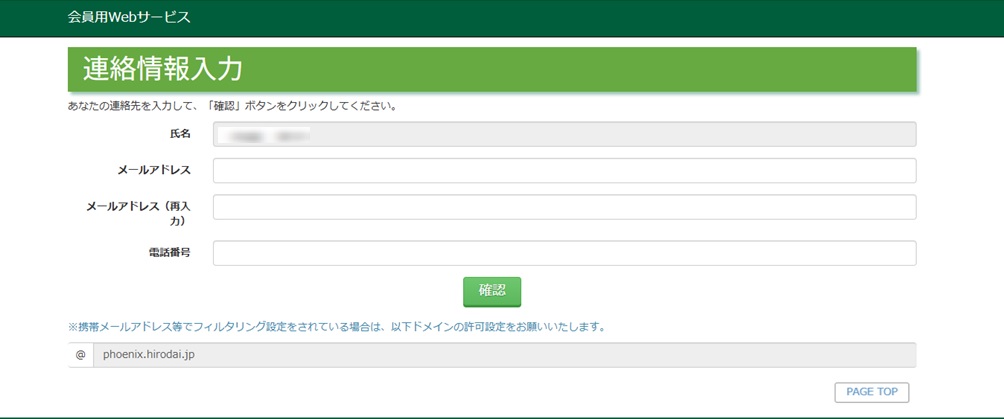
Task: Click the メールアドレス field label
Action: 153,170
